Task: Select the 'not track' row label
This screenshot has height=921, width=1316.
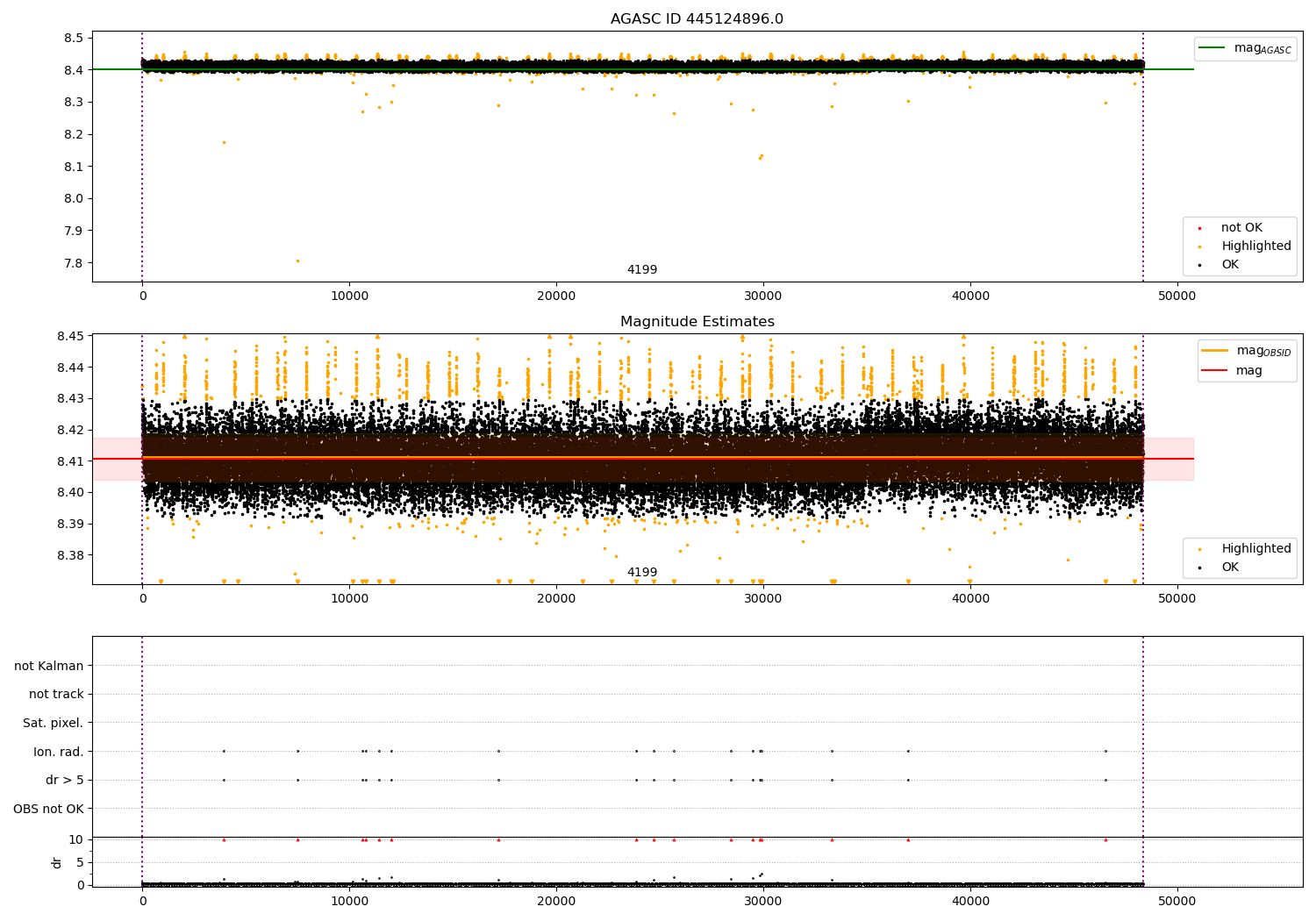Action: 56,694
